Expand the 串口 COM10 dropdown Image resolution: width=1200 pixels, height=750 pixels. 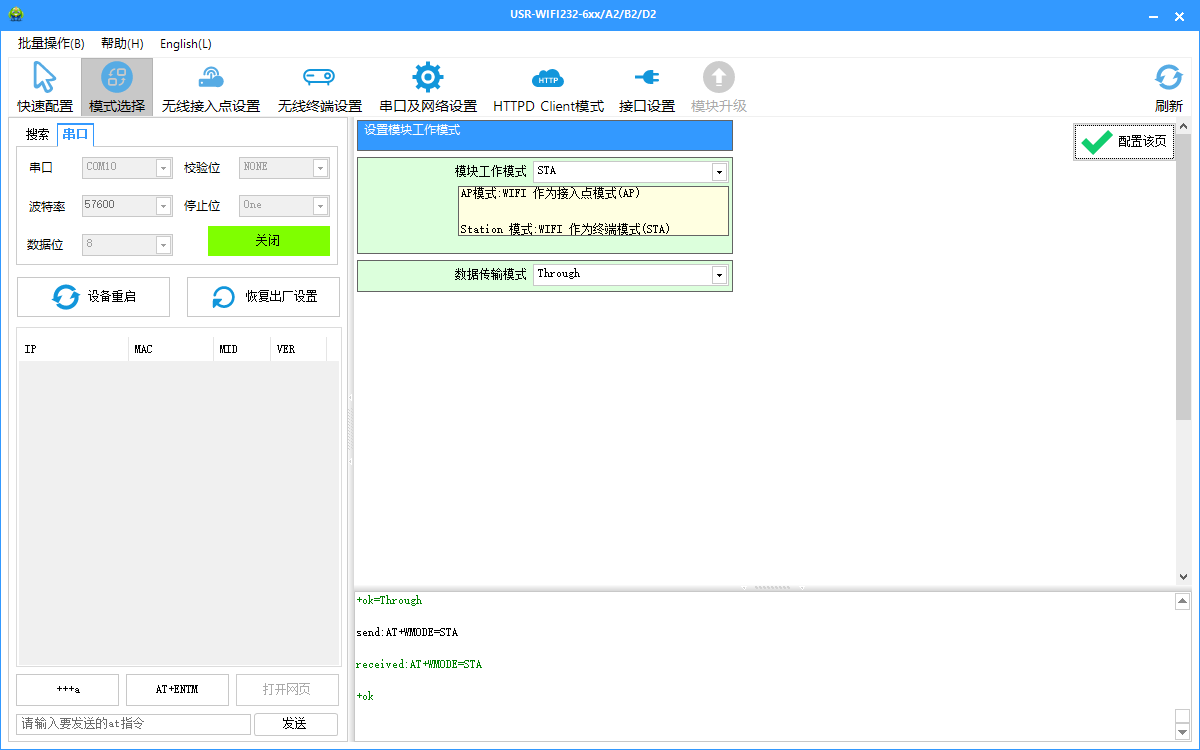(x=164, y=168)
